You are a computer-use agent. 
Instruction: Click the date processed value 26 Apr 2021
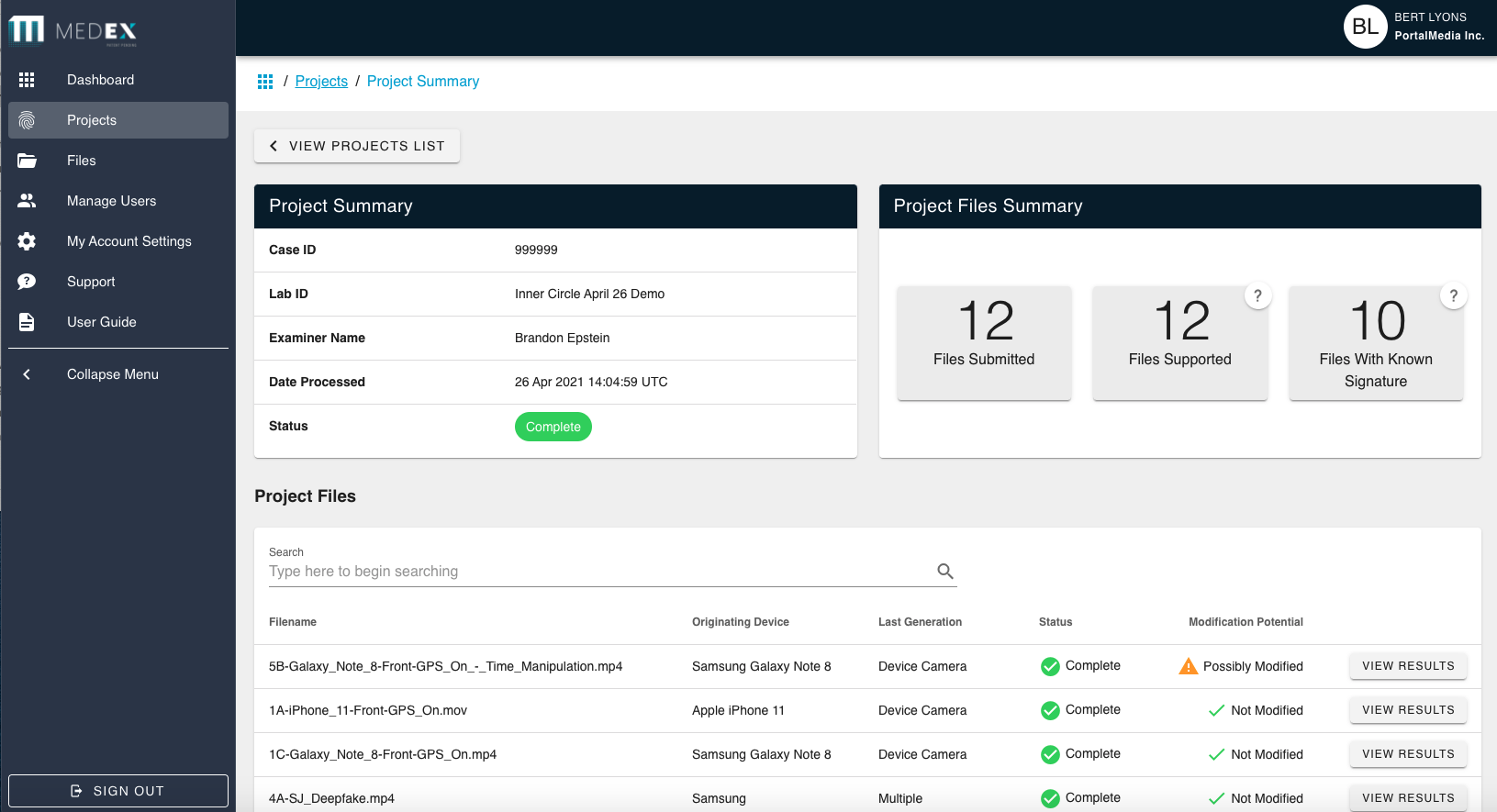pos(591,382)
